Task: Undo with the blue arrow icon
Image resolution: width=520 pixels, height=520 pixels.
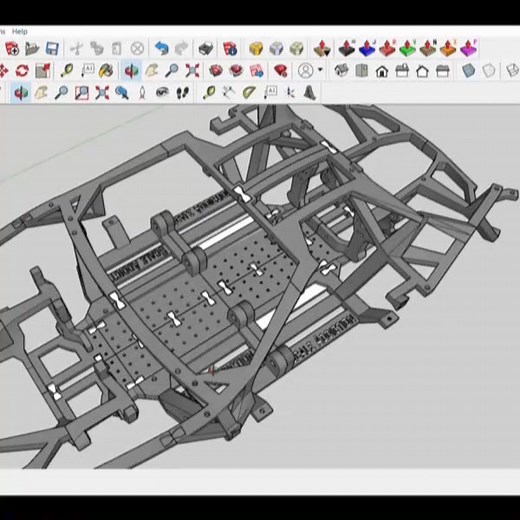Action: click(161, 49)
